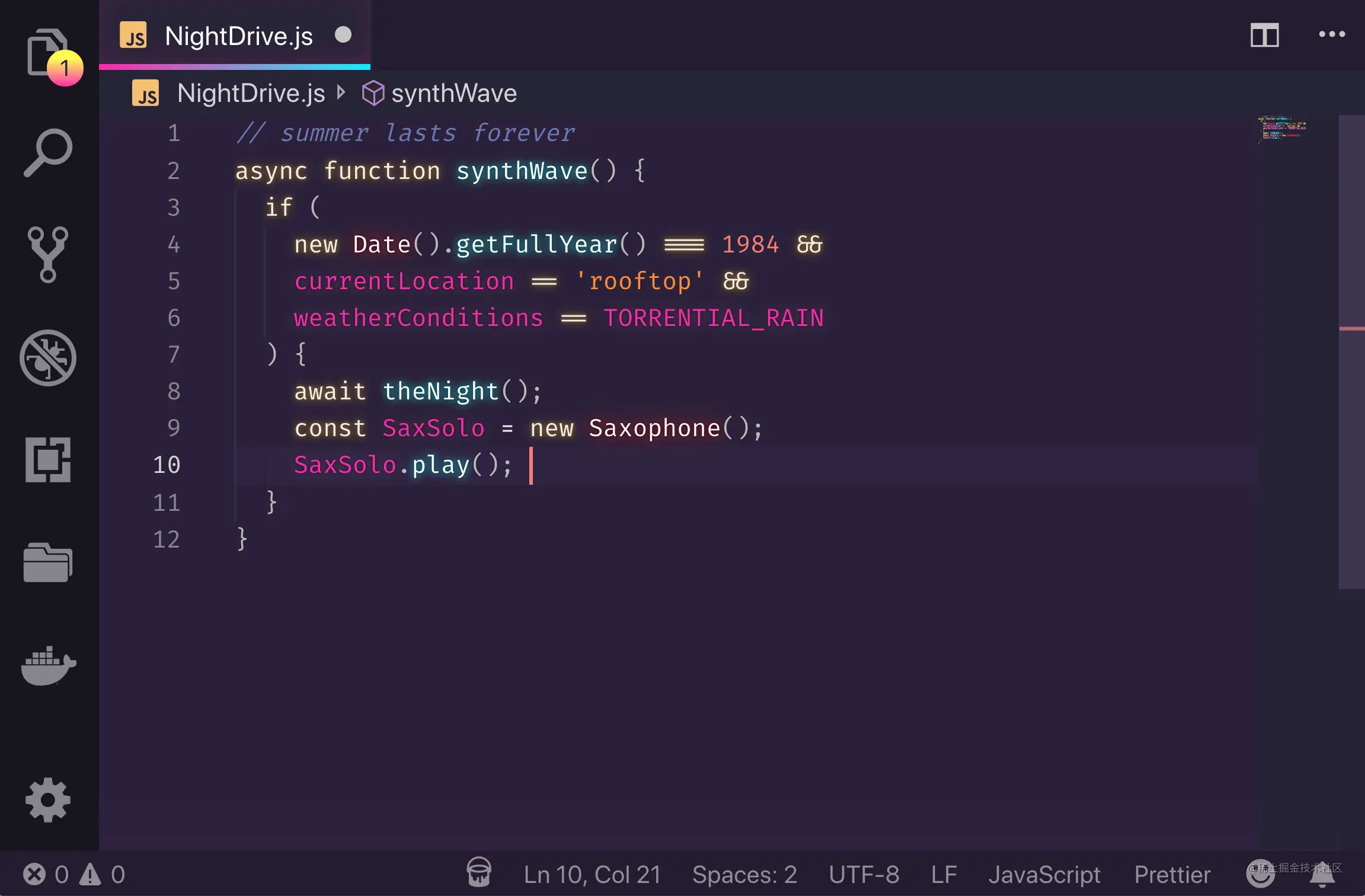Select the NightDrive.js tab
The width and height of the screenshot is (1365, 896).
coord(238,35)
